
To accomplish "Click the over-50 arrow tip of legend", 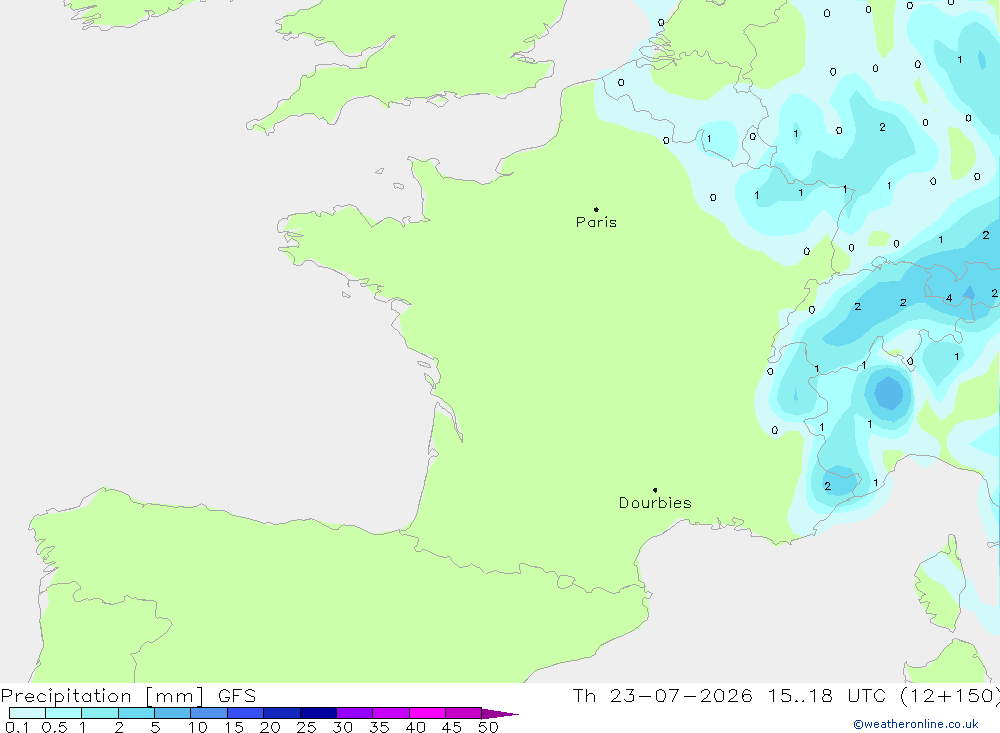I will (500, 713).
